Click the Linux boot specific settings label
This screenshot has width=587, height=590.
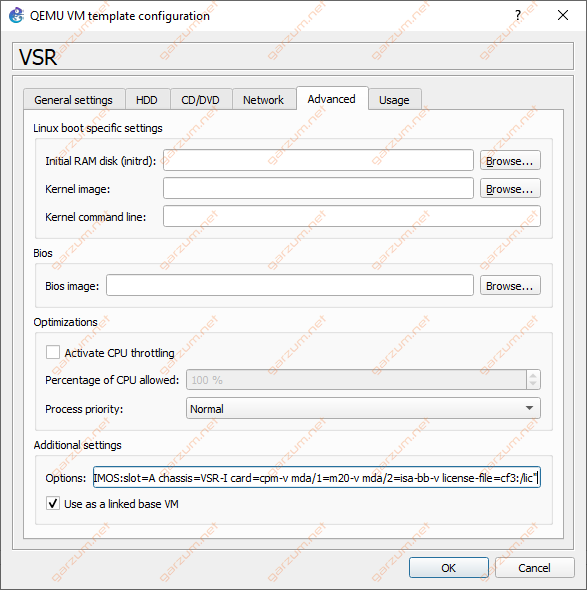[98, 128]
